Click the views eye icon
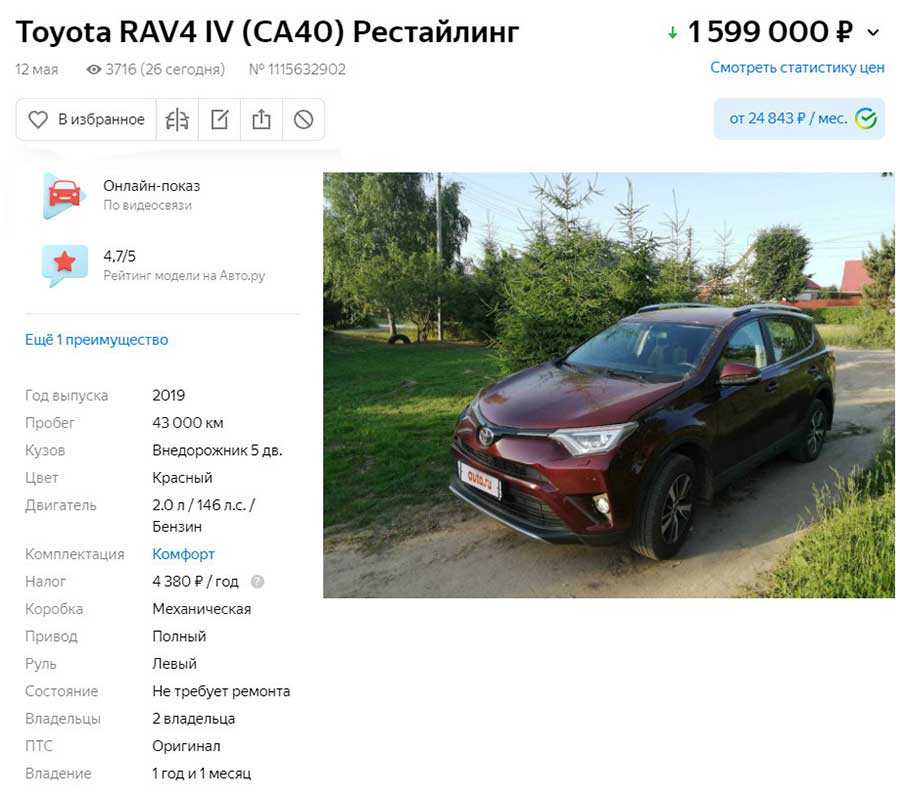This screenshot has width=900, height=801. [x=94, y=69]
